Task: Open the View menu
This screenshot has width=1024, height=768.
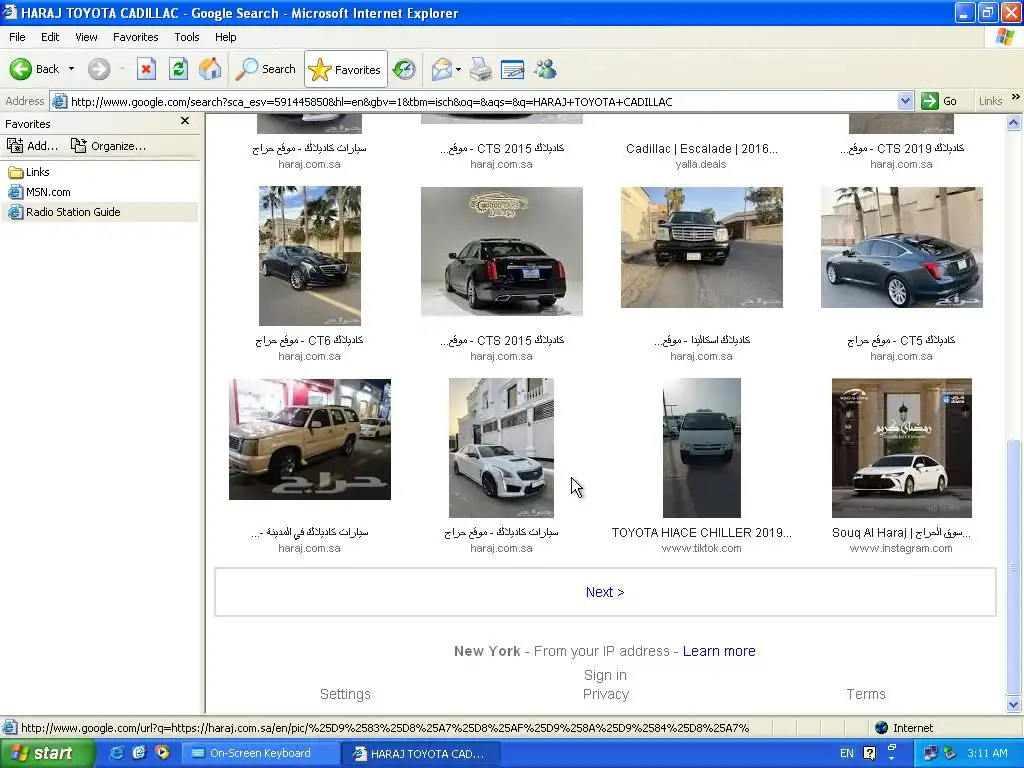Action: (86, 37)
